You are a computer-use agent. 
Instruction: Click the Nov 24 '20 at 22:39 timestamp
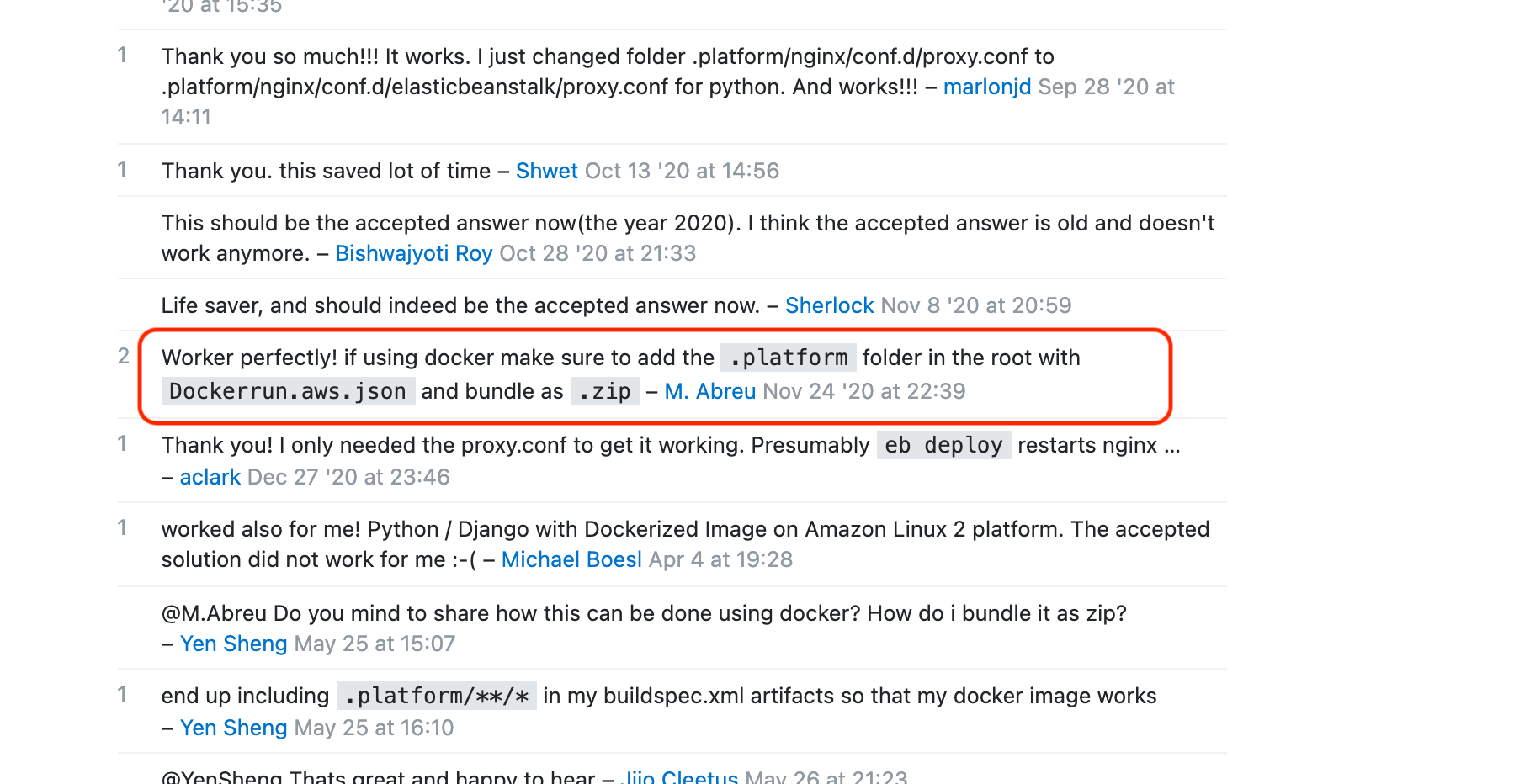(863, 391)
